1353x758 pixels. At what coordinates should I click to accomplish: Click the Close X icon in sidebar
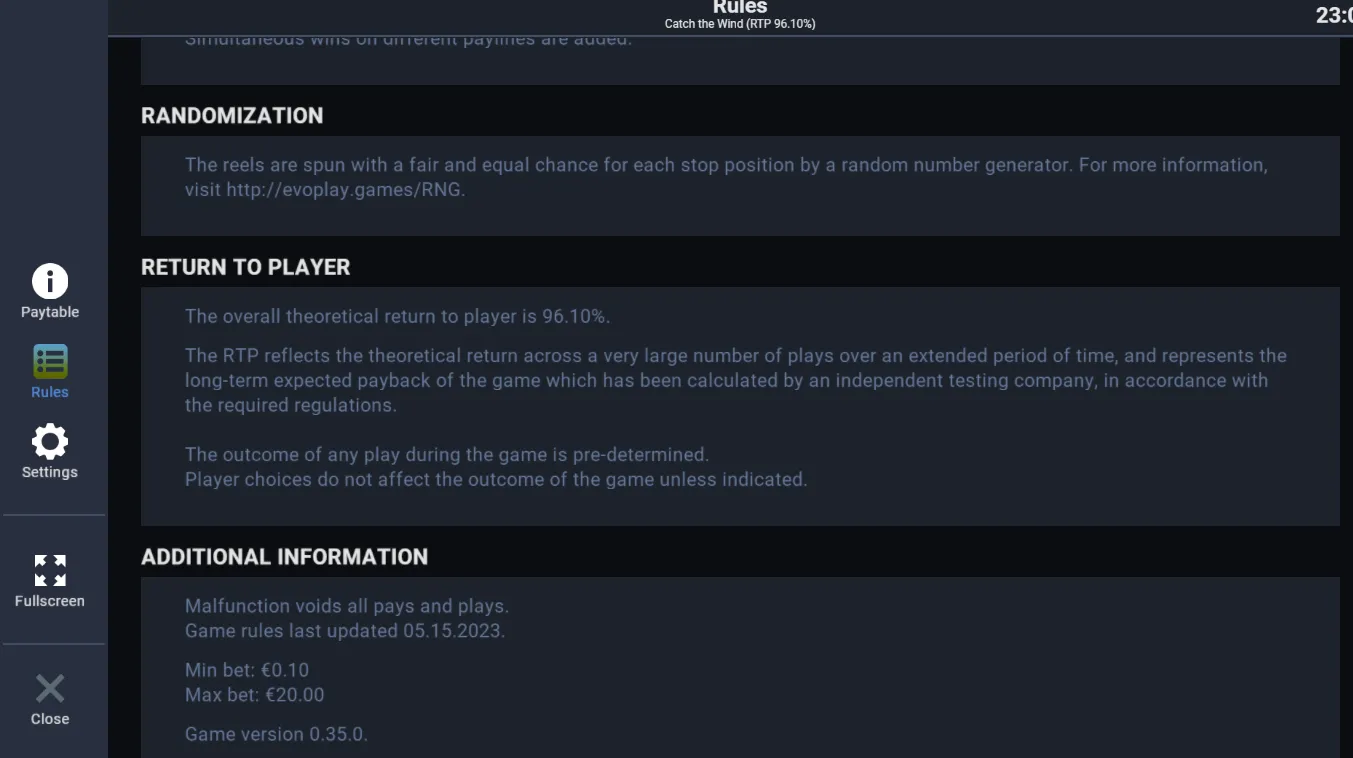(x=50, y=689)
